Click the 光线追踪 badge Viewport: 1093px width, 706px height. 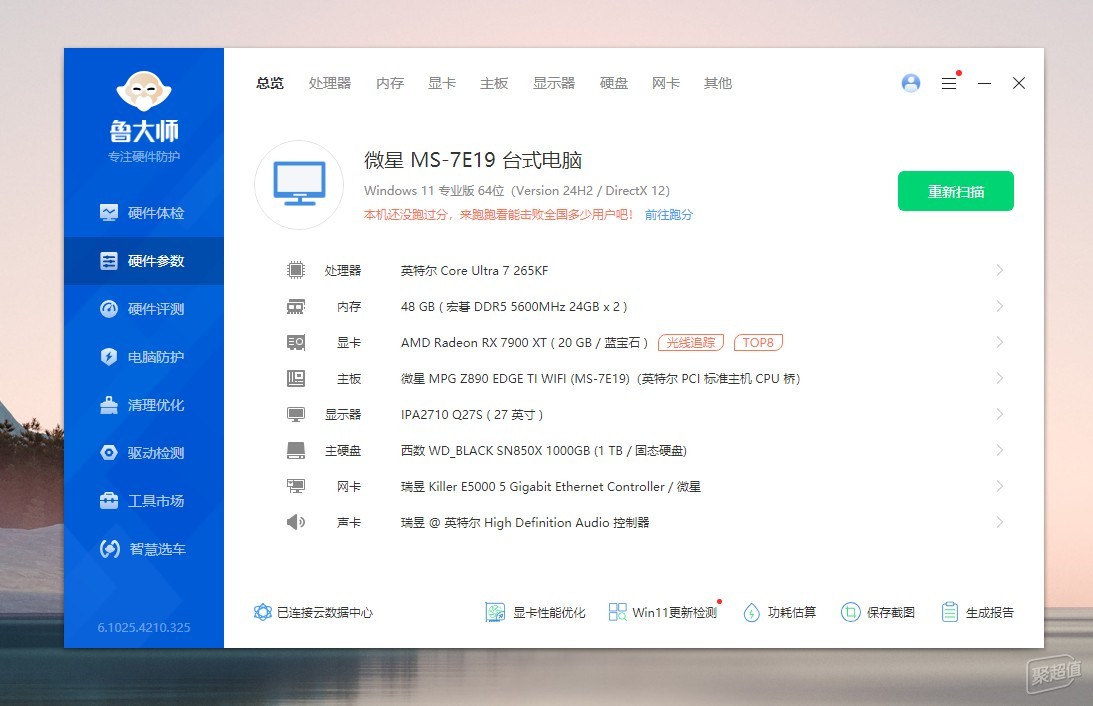pyautogui.click(x=691, y=342)
